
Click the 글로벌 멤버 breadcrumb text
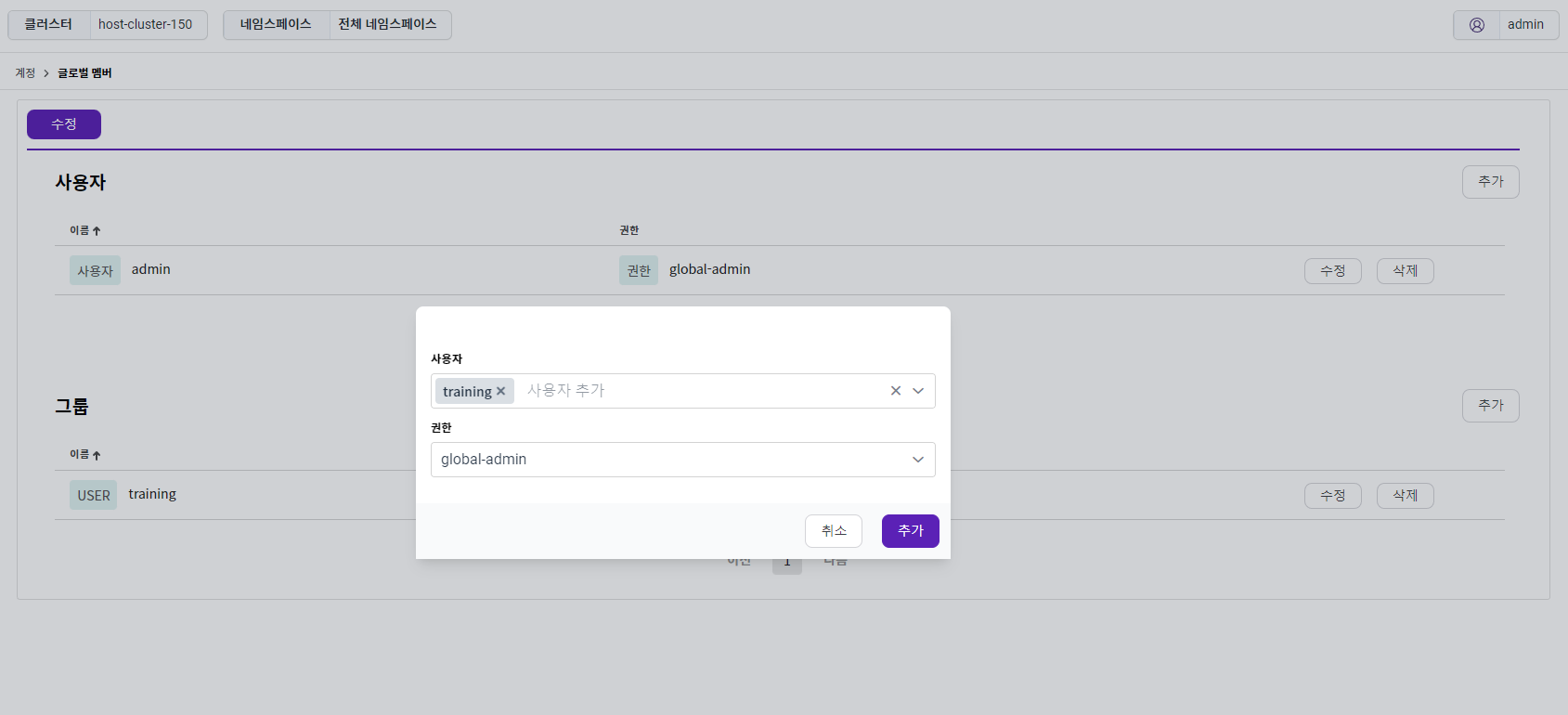(84, 73)
